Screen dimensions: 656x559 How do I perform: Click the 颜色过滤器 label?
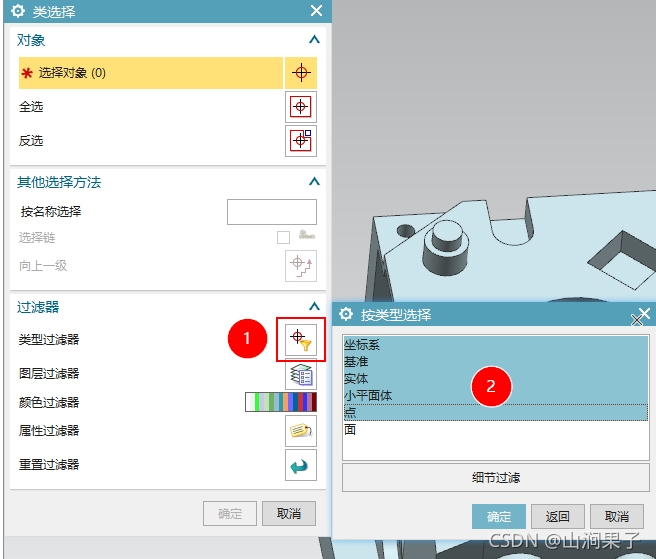(49, 403)
